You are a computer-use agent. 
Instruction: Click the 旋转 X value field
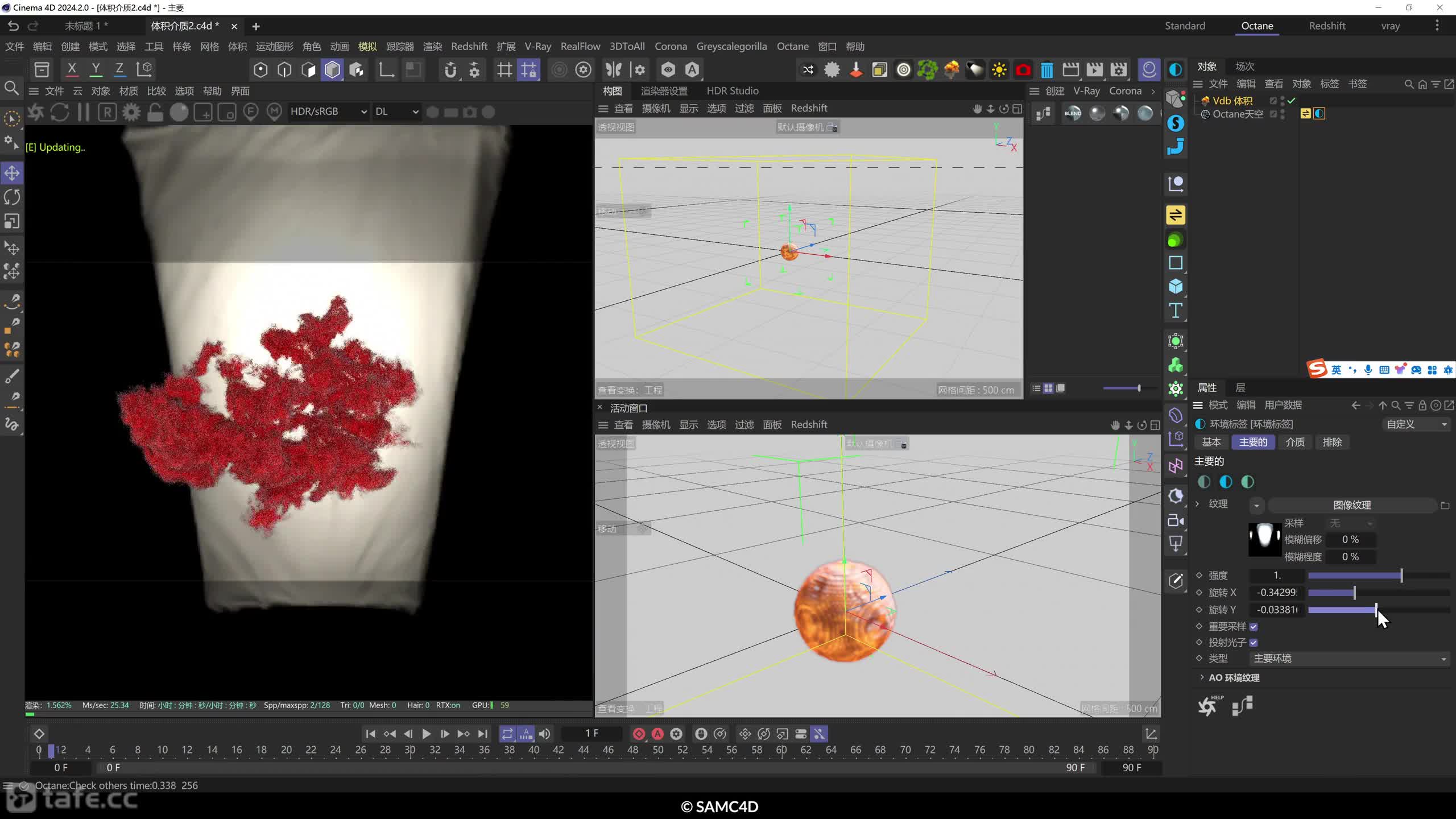[1276, 593]
